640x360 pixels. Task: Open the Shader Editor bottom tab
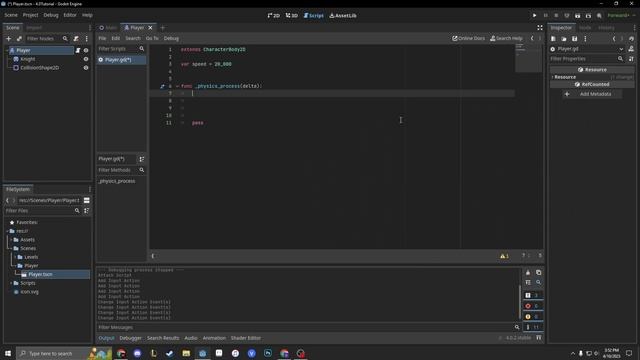tap(246, 338)
